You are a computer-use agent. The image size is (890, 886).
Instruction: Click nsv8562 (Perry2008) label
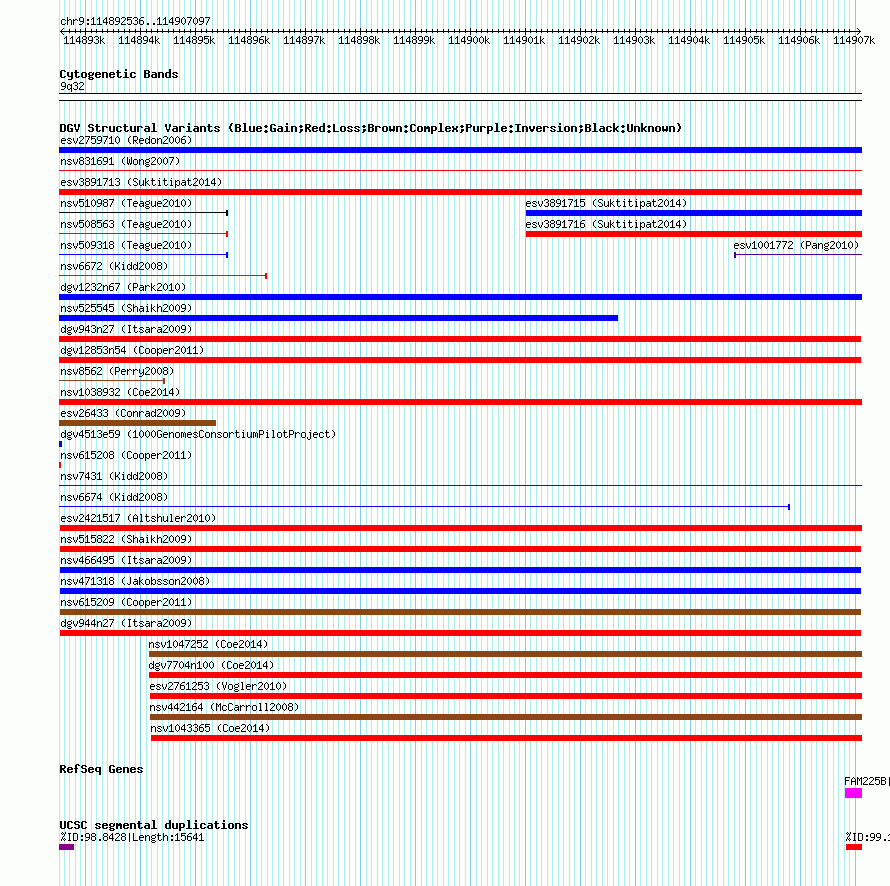117,371
